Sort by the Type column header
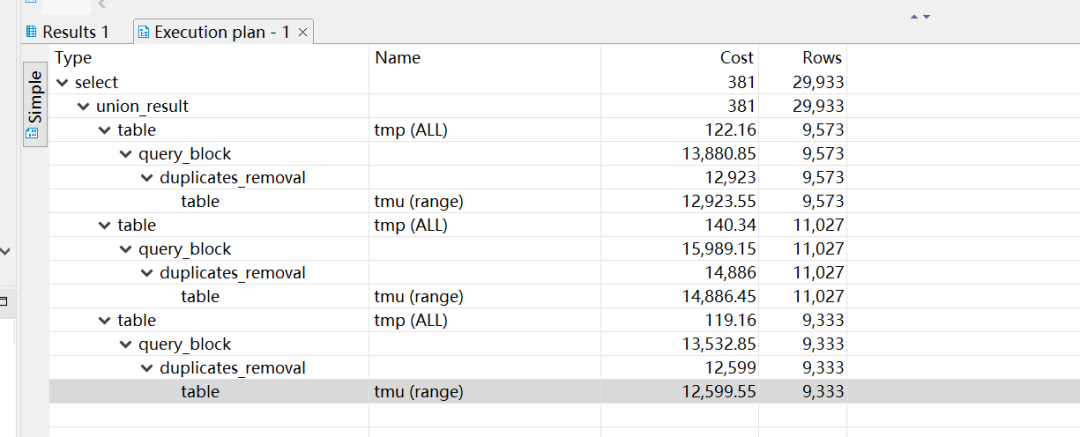The width and height of the screenshot is (1080, 437). (x=73, y=58)
